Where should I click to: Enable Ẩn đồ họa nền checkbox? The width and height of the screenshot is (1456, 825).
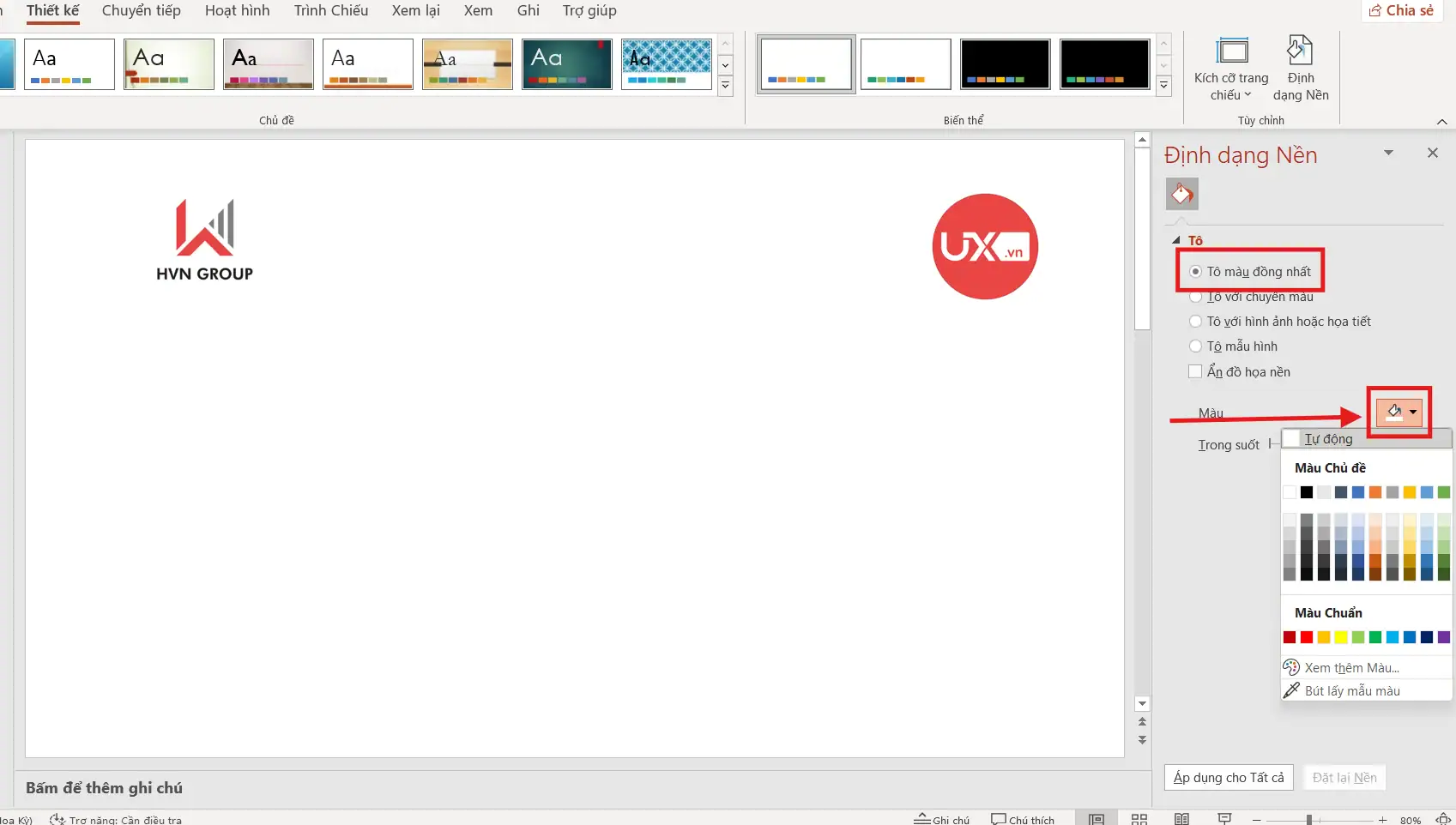pos(1195,371)
